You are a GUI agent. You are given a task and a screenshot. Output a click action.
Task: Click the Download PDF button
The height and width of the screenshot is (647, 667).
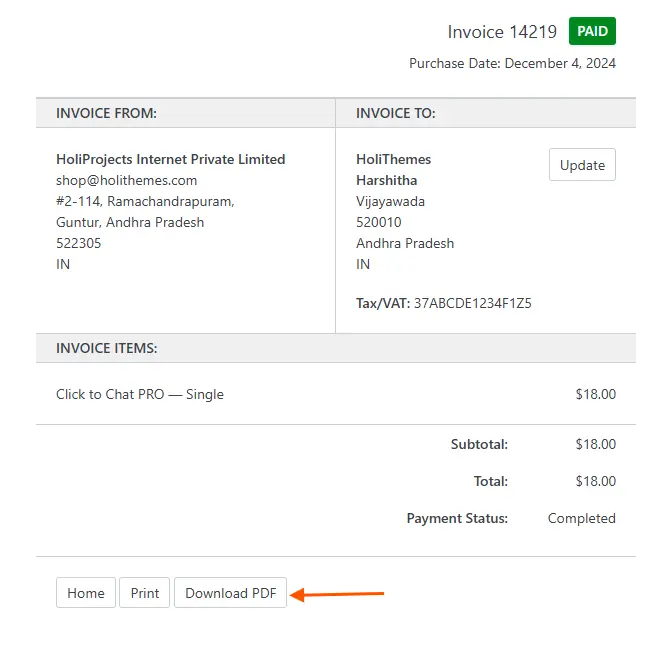[x=230, y=593]
